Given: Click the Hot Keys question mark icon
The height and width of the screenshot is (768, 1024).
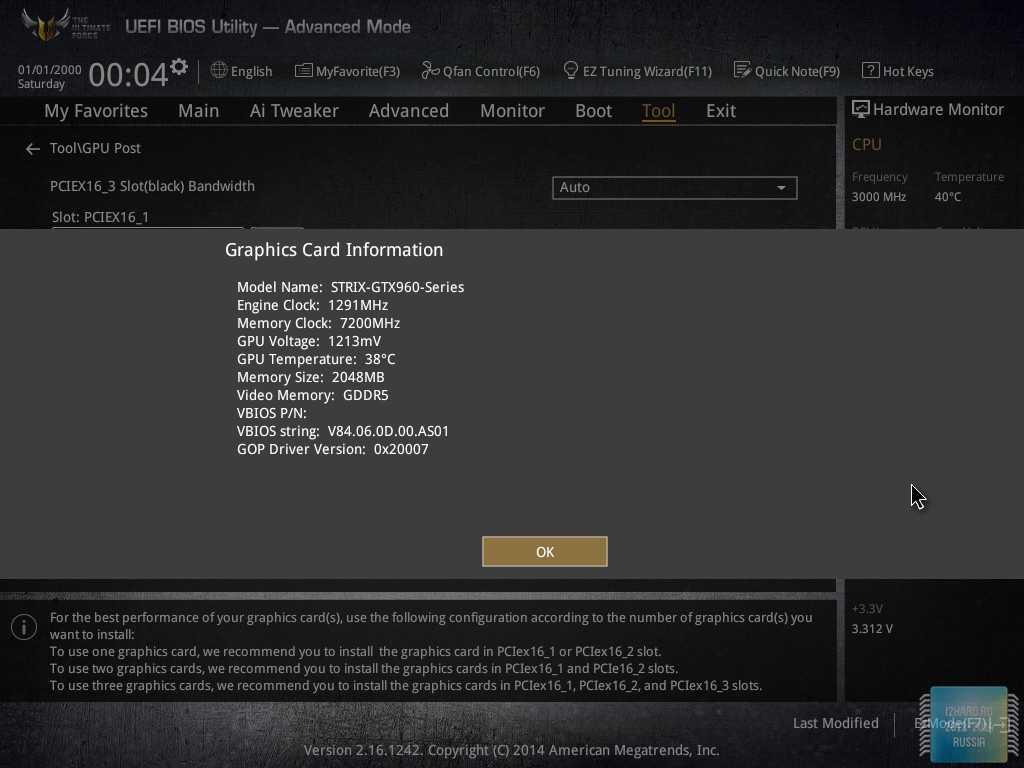Looking at the screenshot, I should click(x=870, y=70).
